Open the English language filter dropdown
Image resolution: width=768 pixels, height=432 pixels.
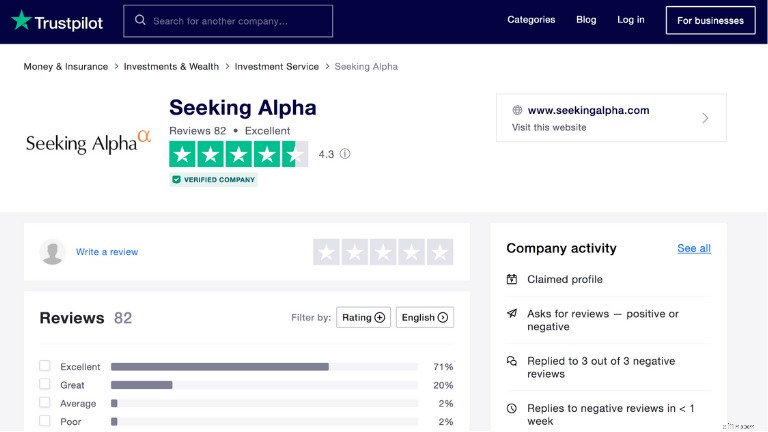pyautogui.click(x=425, y=317)
